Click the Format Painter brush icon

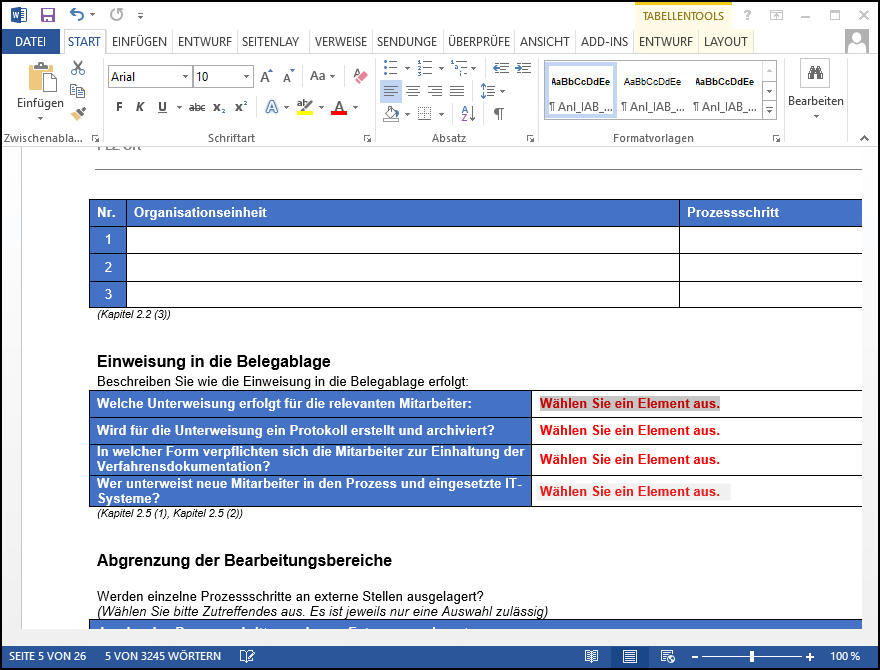pyautogui.click(x=78, y=113)
